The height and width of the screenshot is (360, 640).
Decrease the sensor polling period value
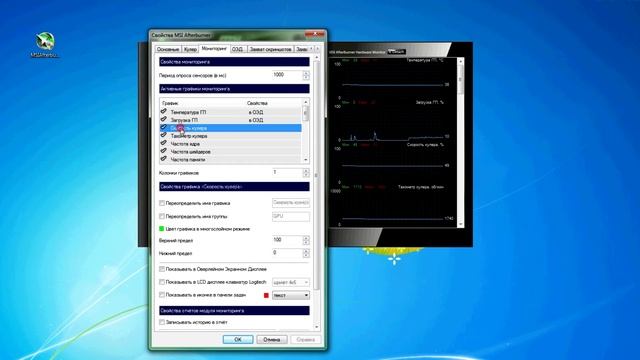[x=306, y=78]
